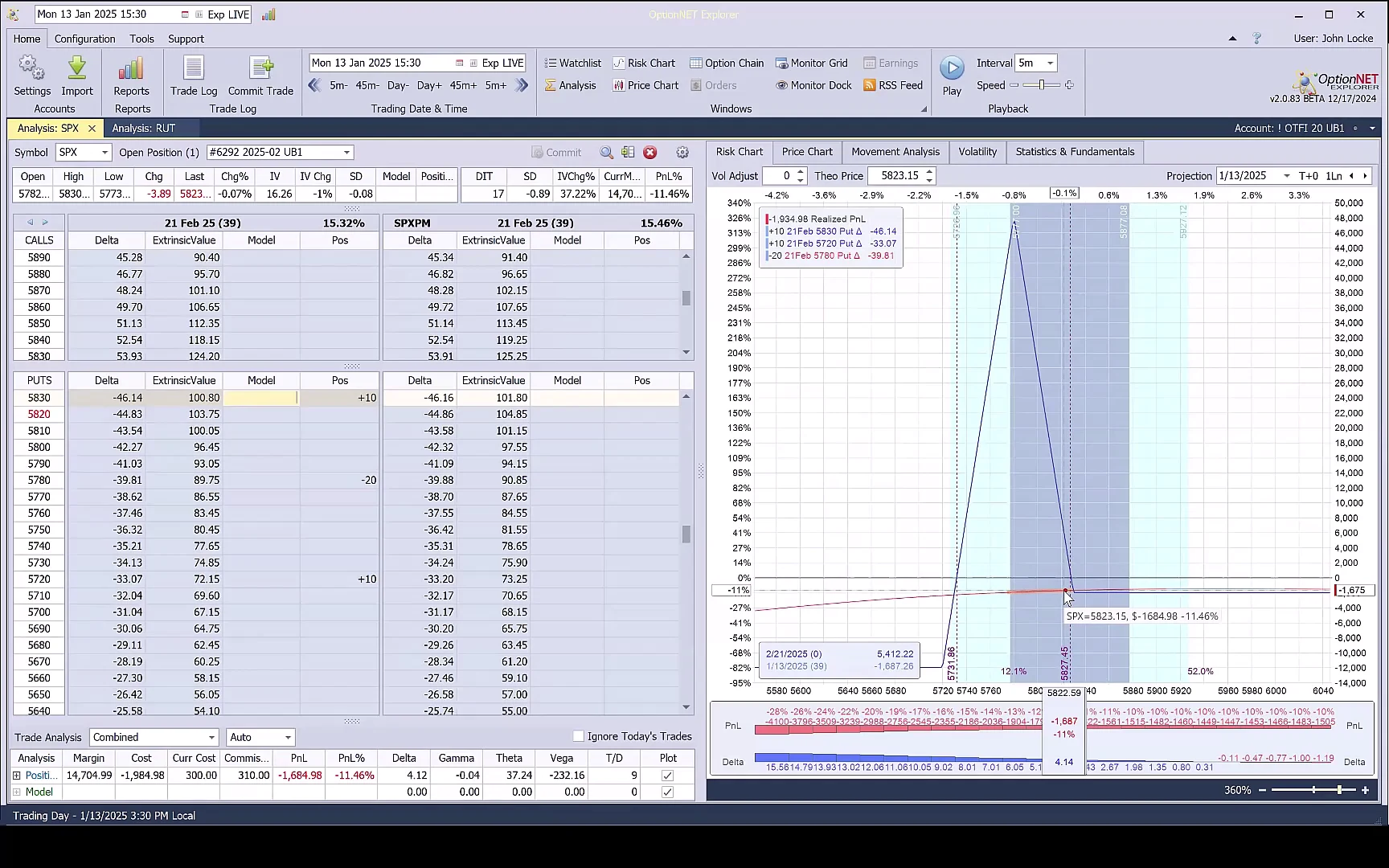Open the Open Position #6292 dropdown

[x=346, y=153]
